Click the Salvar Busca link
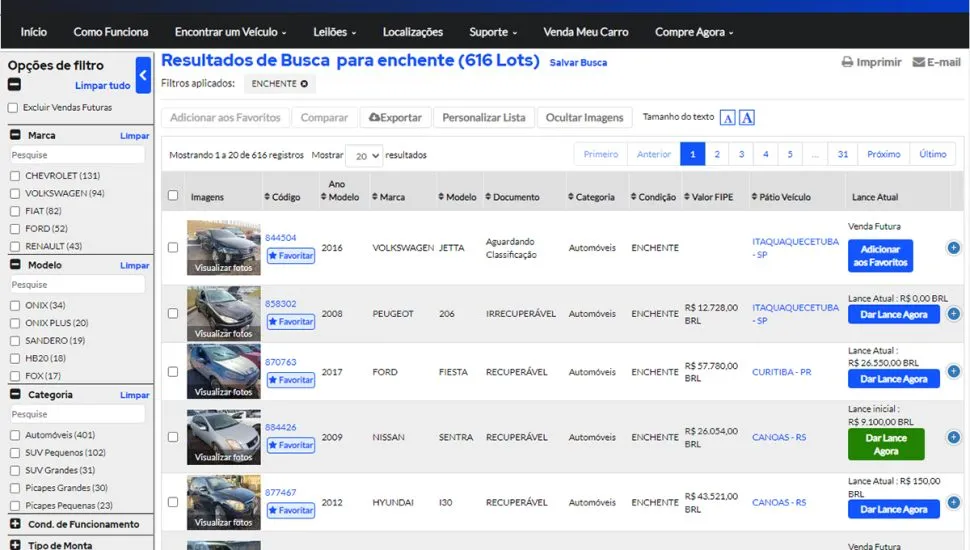 click(578, 63)
